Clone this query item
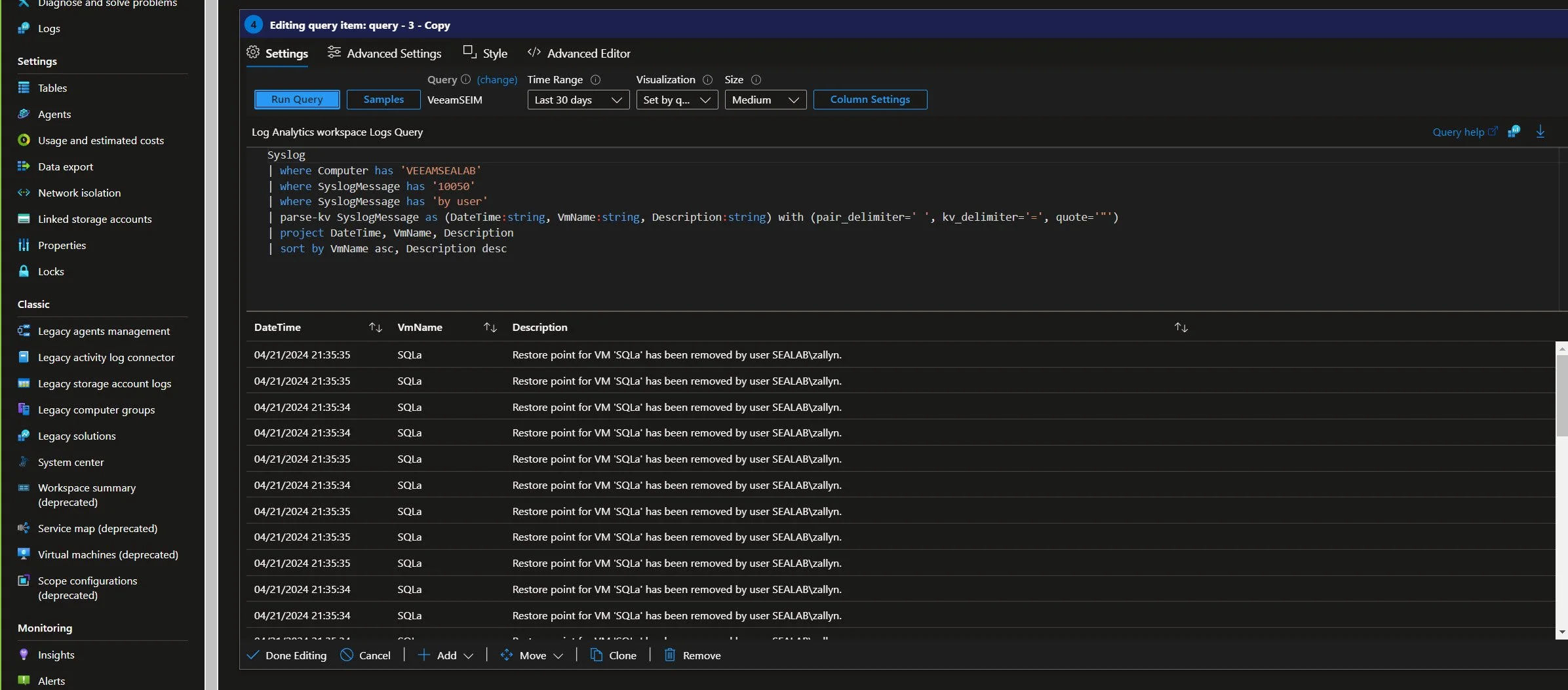 614,655
